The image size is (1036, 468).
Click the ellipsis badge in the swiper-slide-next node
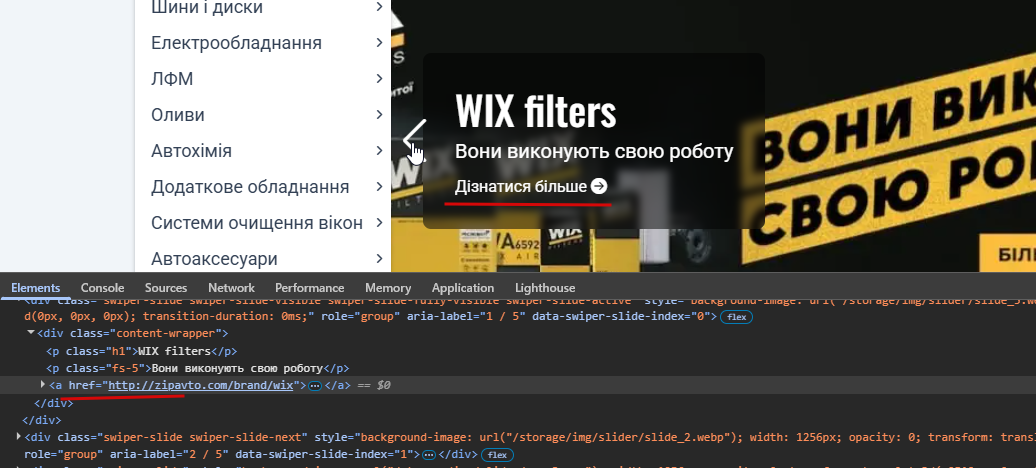tap(428, 455)
